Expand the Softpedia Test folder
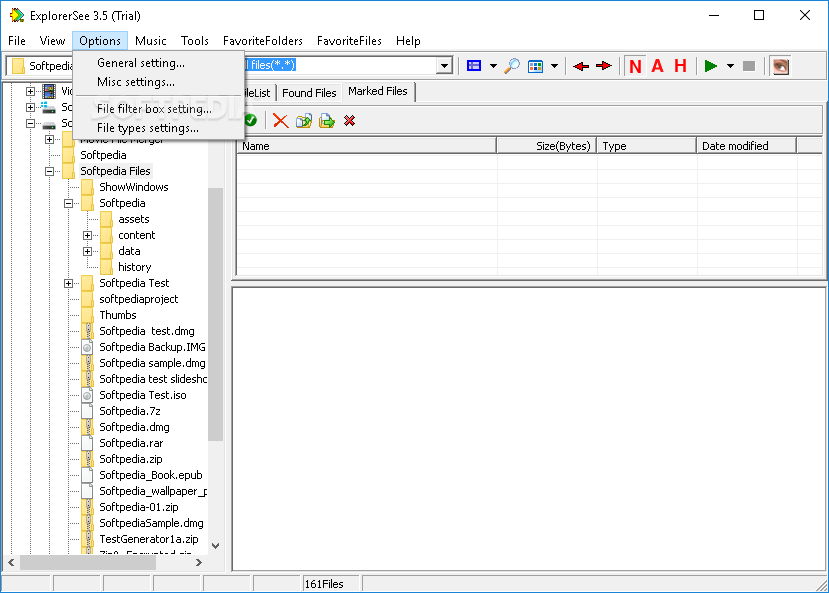Viewport: 829px width, 593px height. pyautogui.click(x=68, y=283)
